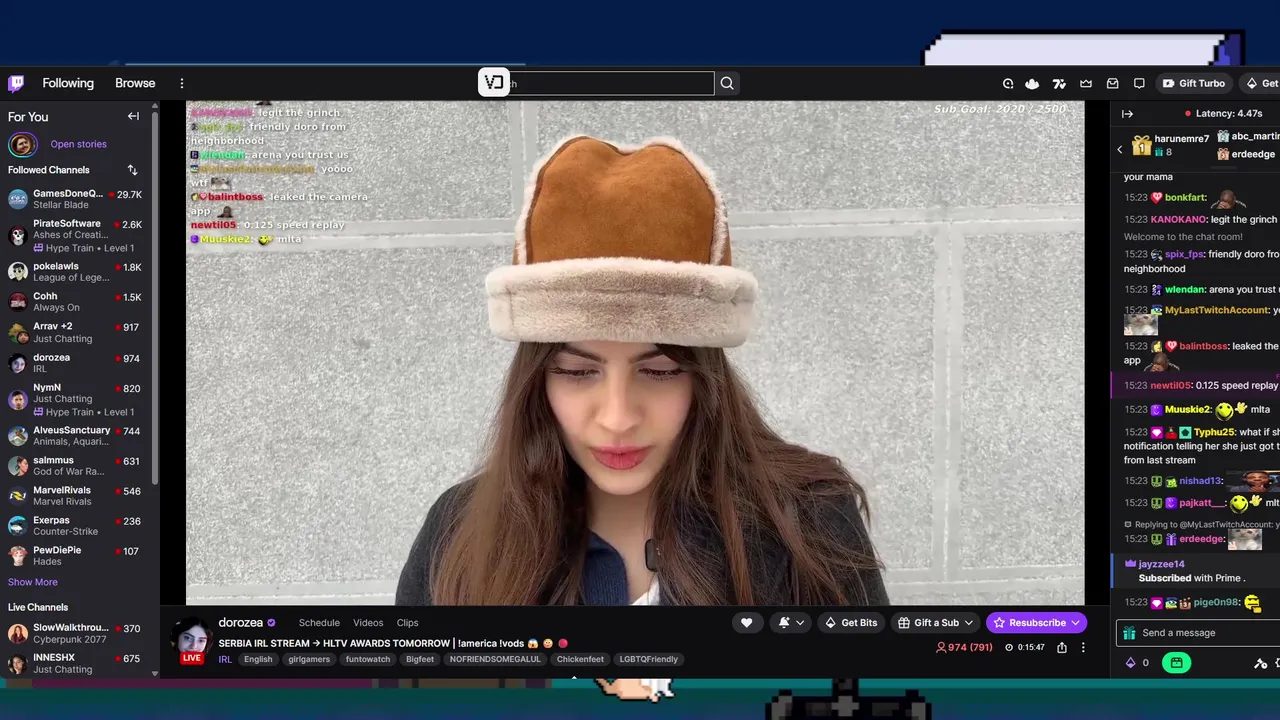Collapse the For You sidebar

(133, 117)
